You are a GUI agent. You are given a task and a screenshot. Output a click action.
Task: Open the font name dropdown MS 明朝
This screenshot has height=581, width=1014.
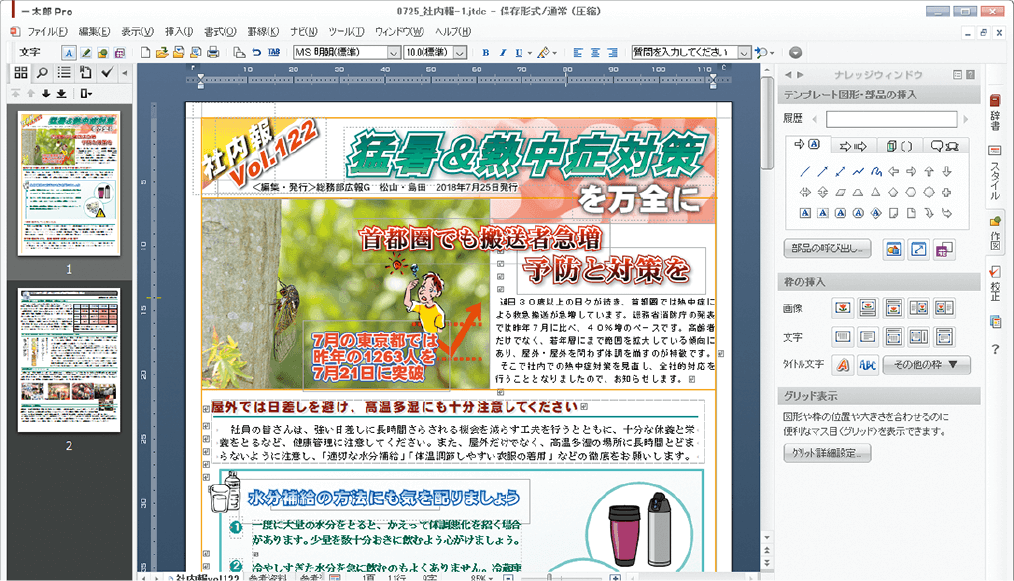pyautogui.click(x=393, y=52)
